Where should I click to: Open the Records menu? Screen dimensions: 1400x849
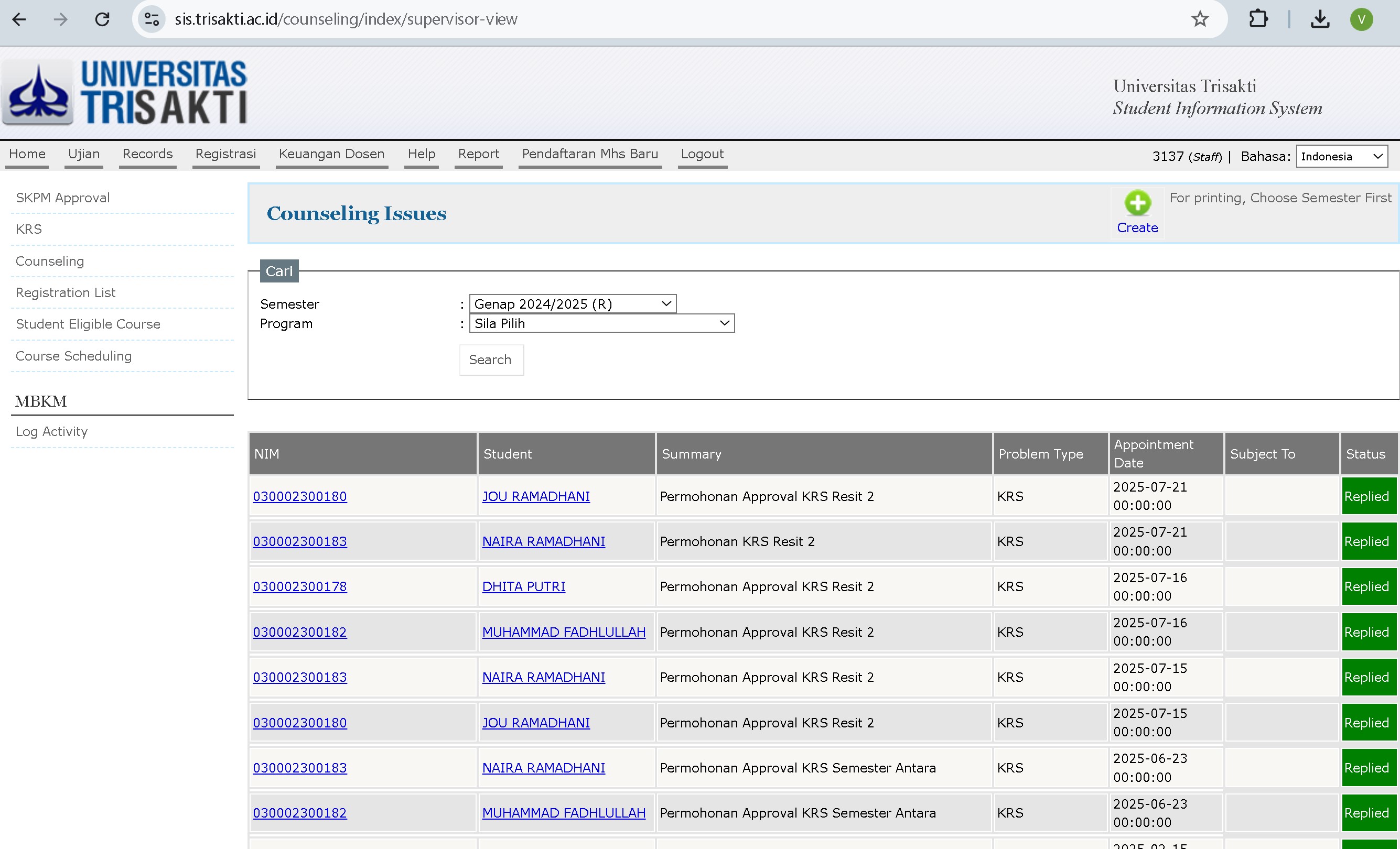[x=148, y=154]
